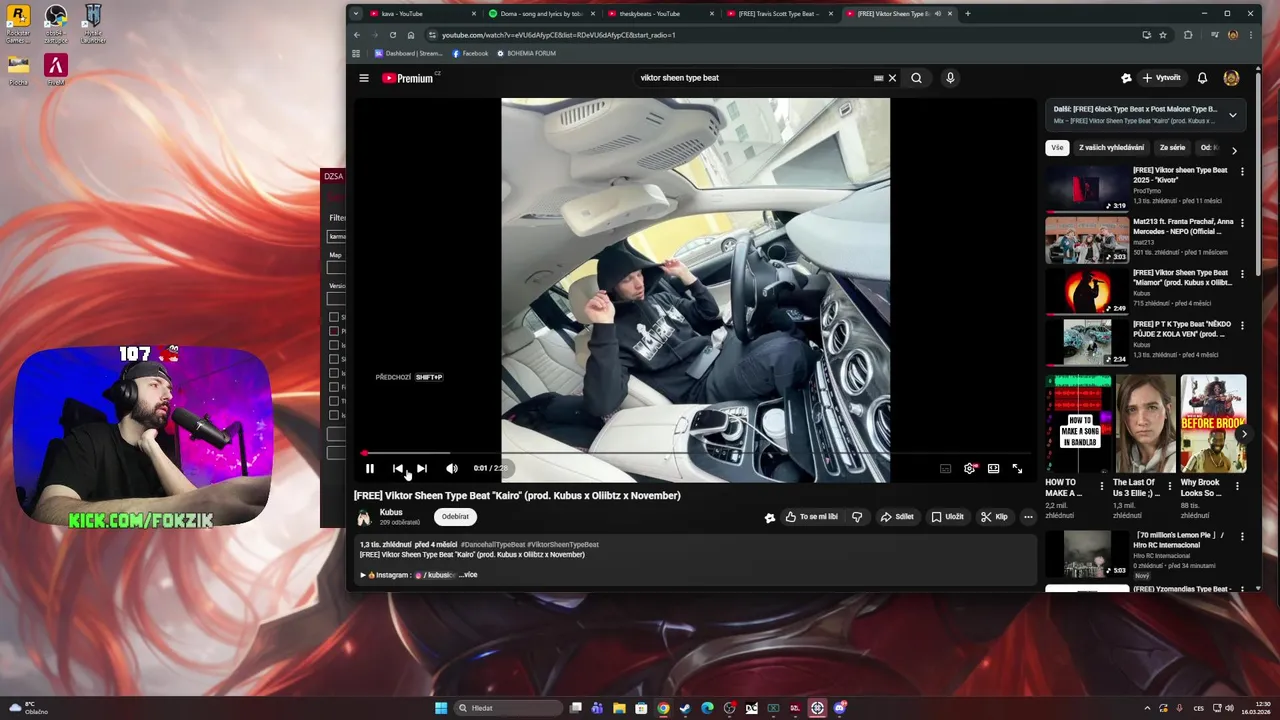This screenshot has width=1280, height=720.
Task: Skip to previous video in player
Action: pos(398,468)
